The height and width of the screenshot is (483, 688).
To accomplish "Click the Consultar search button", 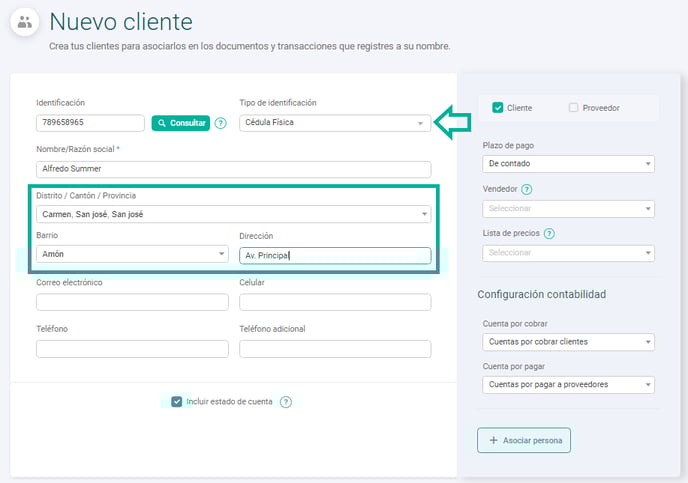I will point(181,123).
